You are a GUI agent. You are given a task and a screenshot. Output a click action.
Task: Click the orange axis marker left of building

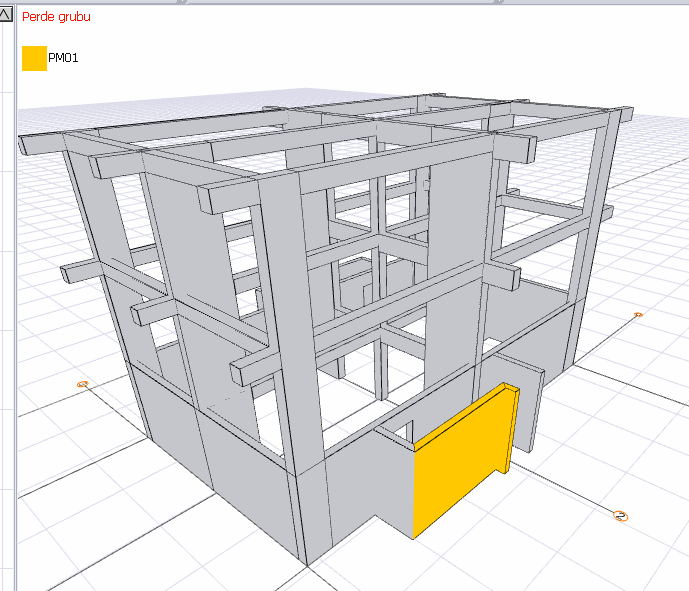coord(83,384)
